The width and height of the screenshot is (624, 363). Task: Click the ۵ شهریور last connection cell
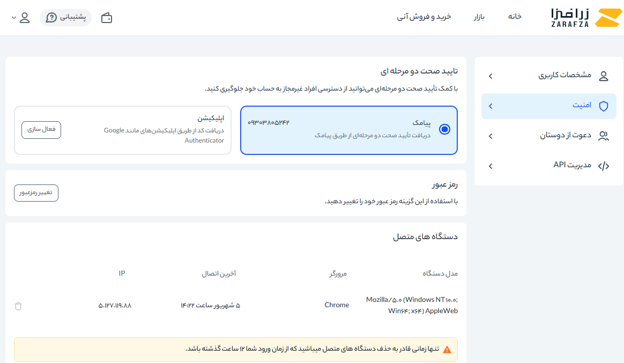(210, 305)
